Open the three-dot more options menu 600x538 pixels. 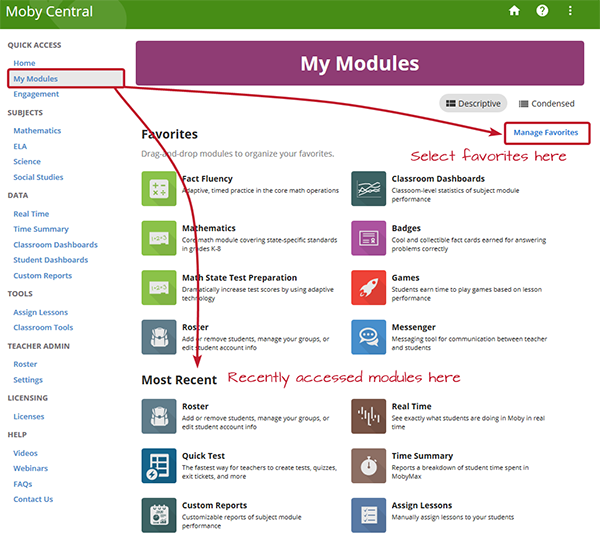[570, 11]
